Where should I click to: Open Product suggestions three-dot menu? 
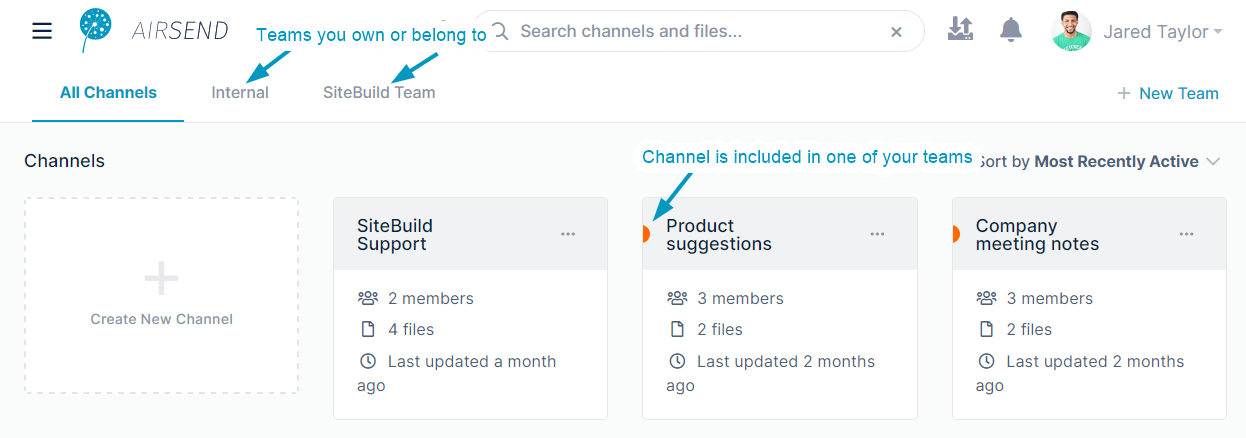(877, 234)
